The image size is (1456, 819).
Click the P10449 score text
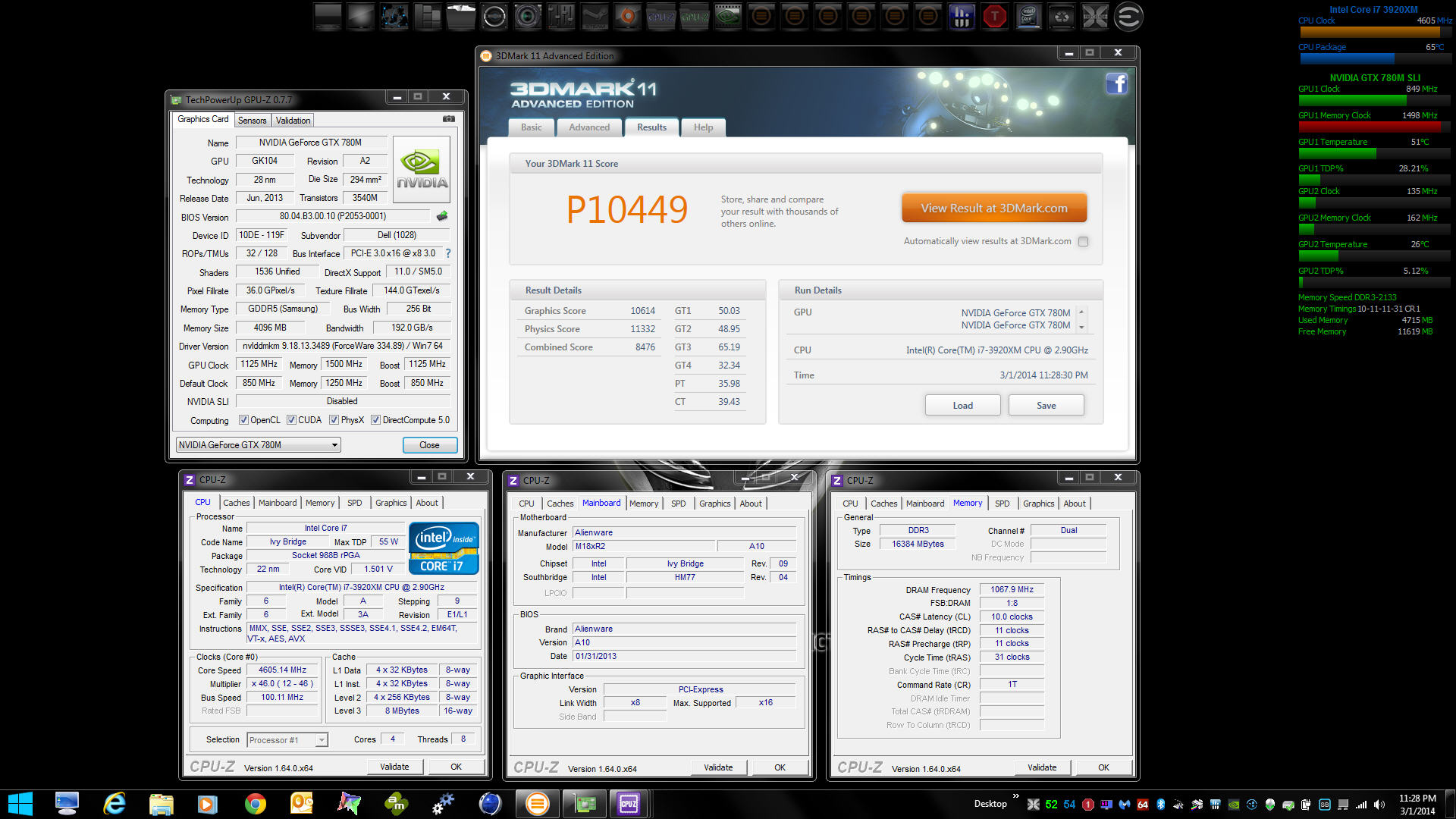click(627, 210)
